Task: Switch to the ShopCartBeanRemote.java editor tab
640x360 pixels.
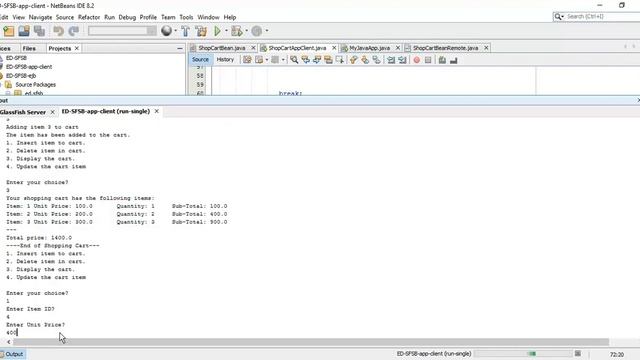Action: (445, 48)
